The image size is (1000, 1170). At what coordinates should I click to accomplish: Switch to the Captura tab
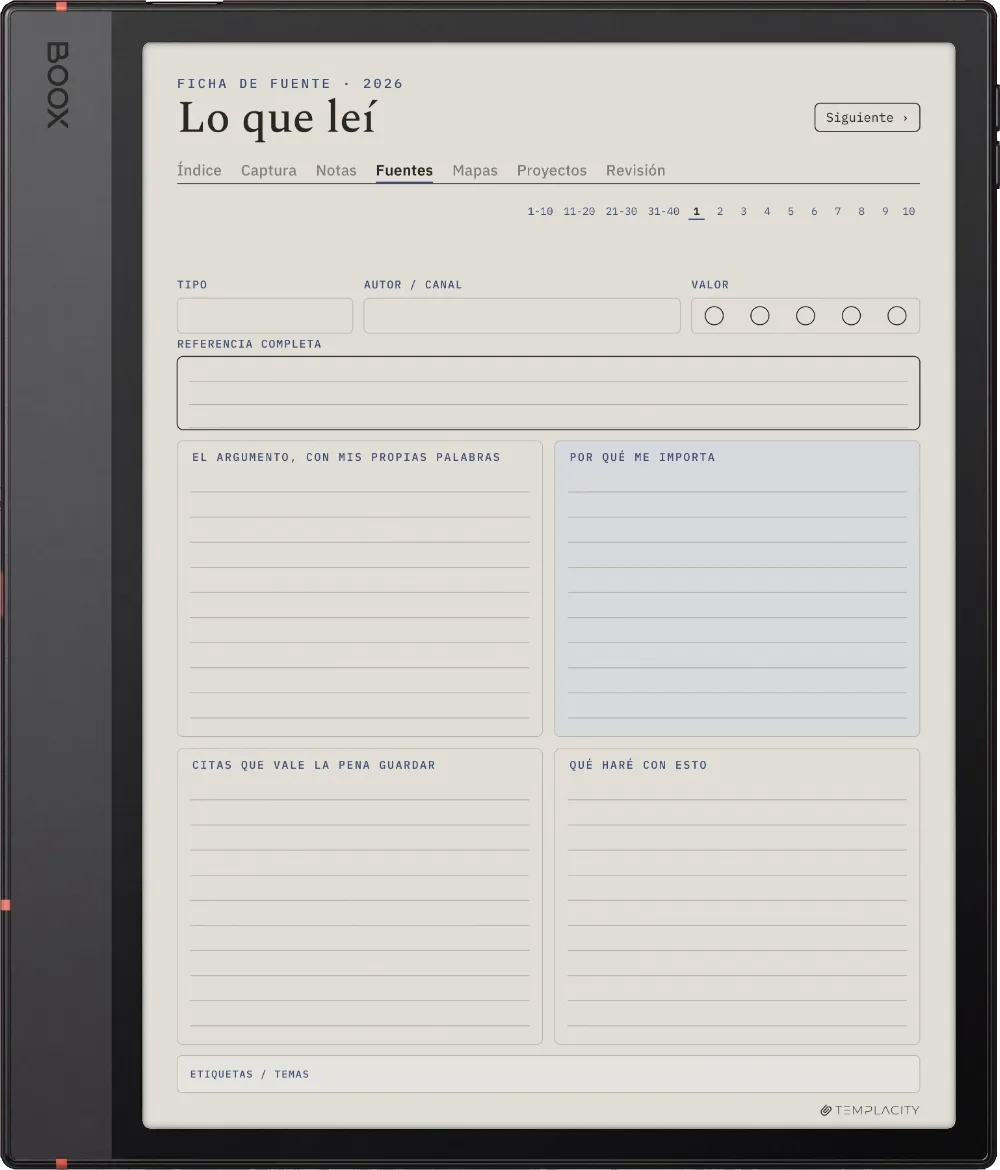(269, 170)
